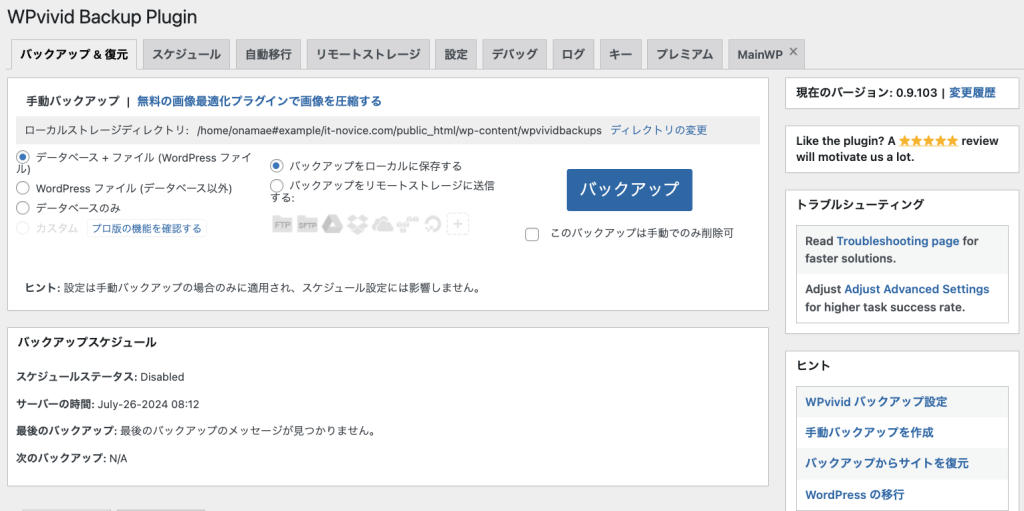Open the デバッグ tab
Viewport: 1024px width, 511px height.
(x=515, y=54)
